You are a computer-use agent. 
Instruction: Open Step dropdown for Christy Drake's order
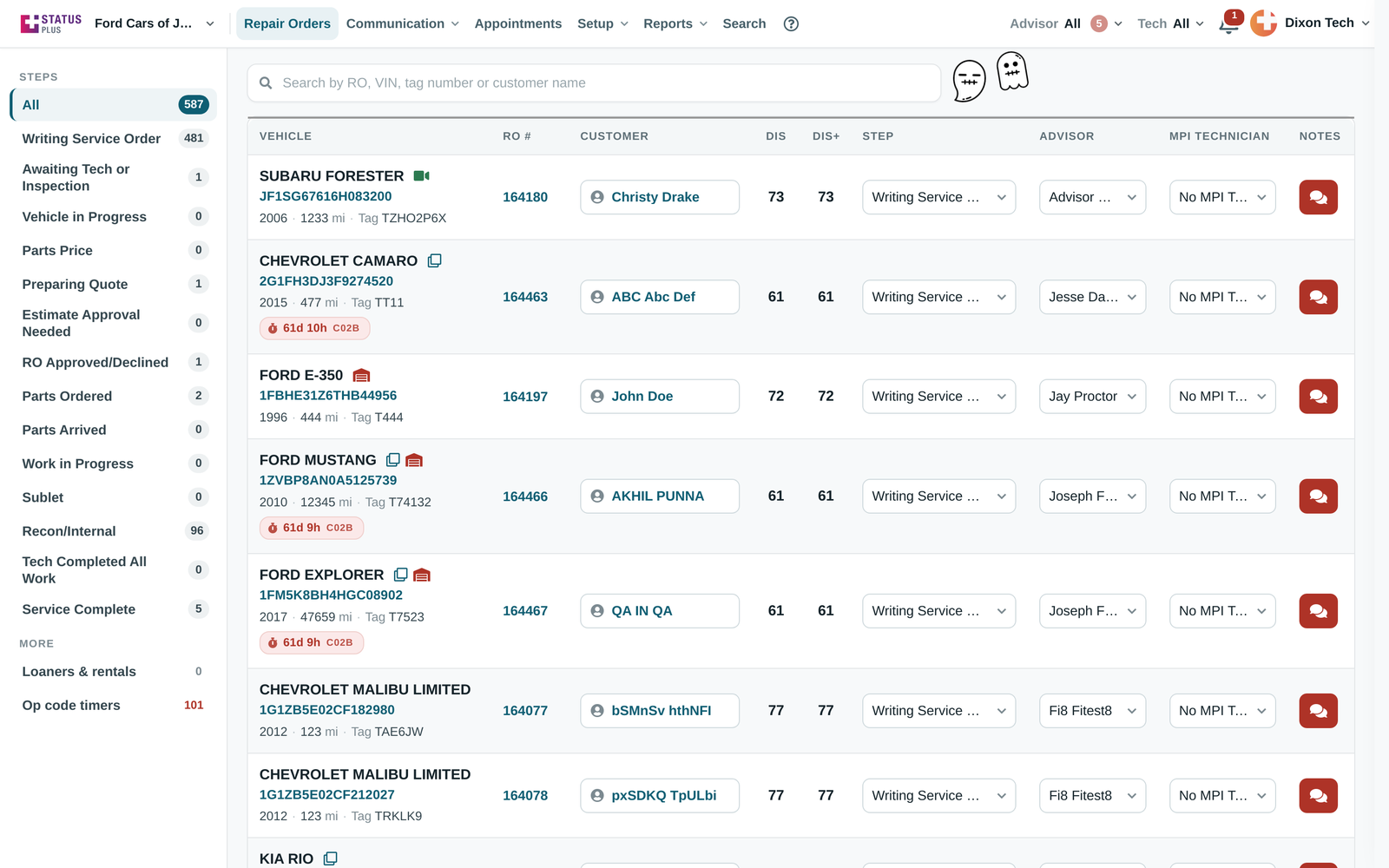tap(938, 197)
